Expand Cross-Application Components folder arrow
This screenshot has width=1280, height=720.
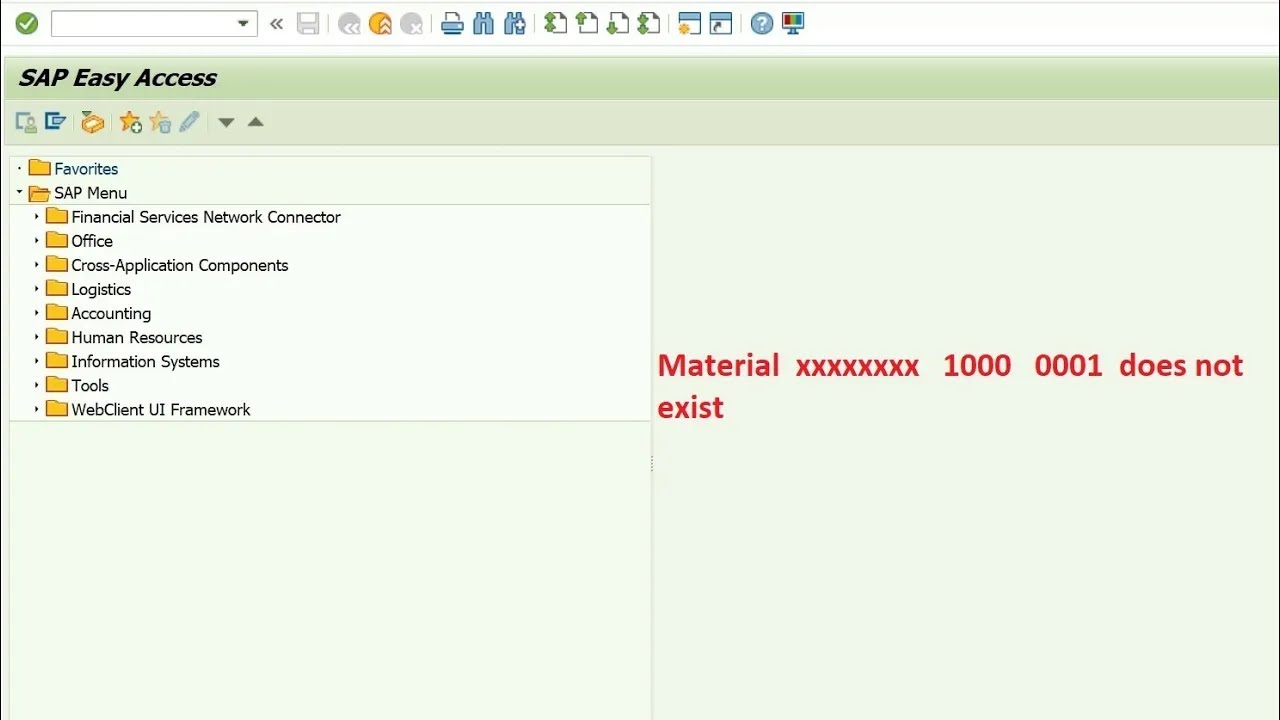pos(37,264)
